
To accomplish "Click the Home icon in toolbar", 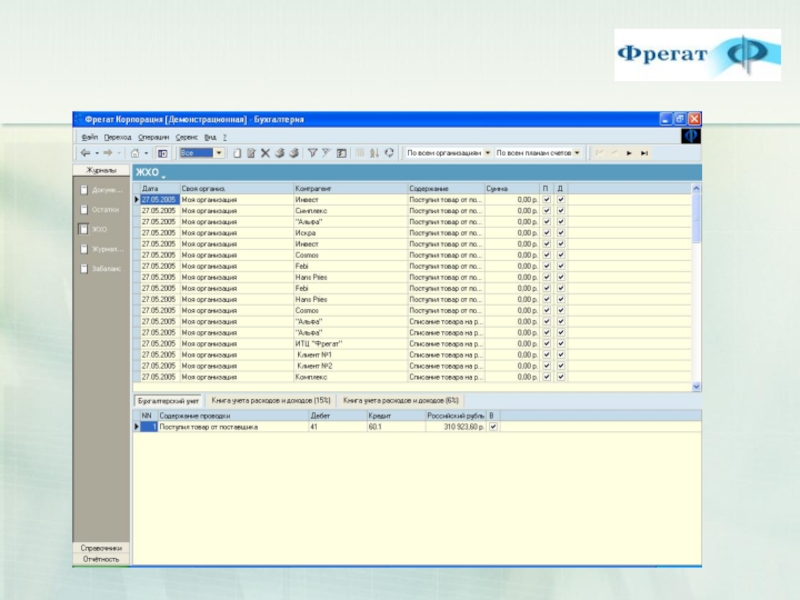I will [135, 153].
